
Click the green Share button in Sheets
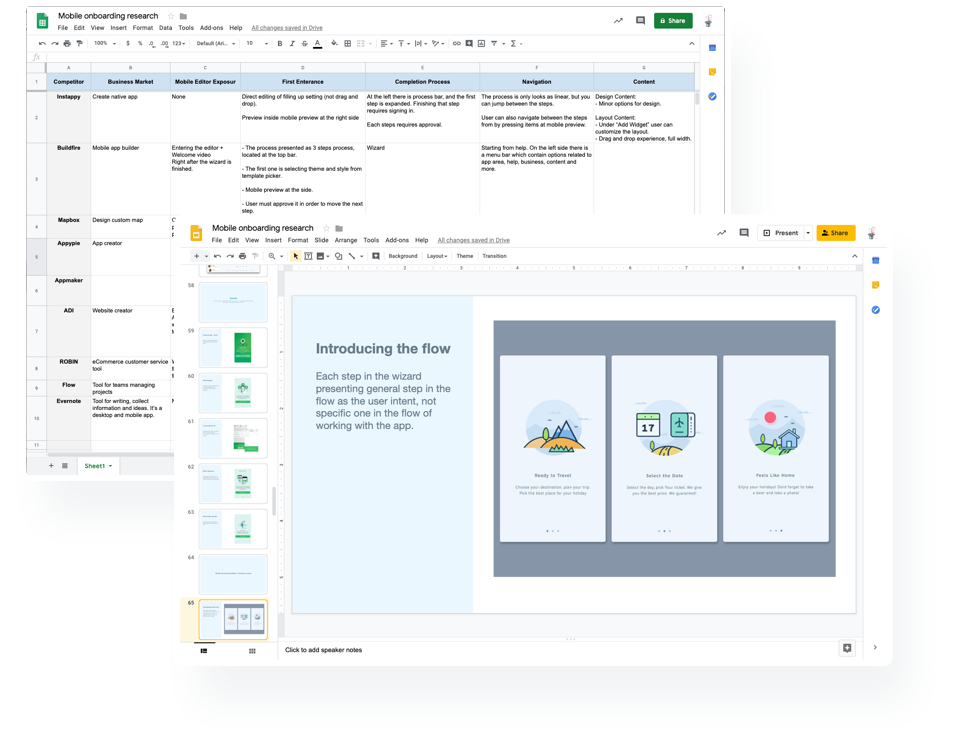pyautogui.click(x=673, y=21)
